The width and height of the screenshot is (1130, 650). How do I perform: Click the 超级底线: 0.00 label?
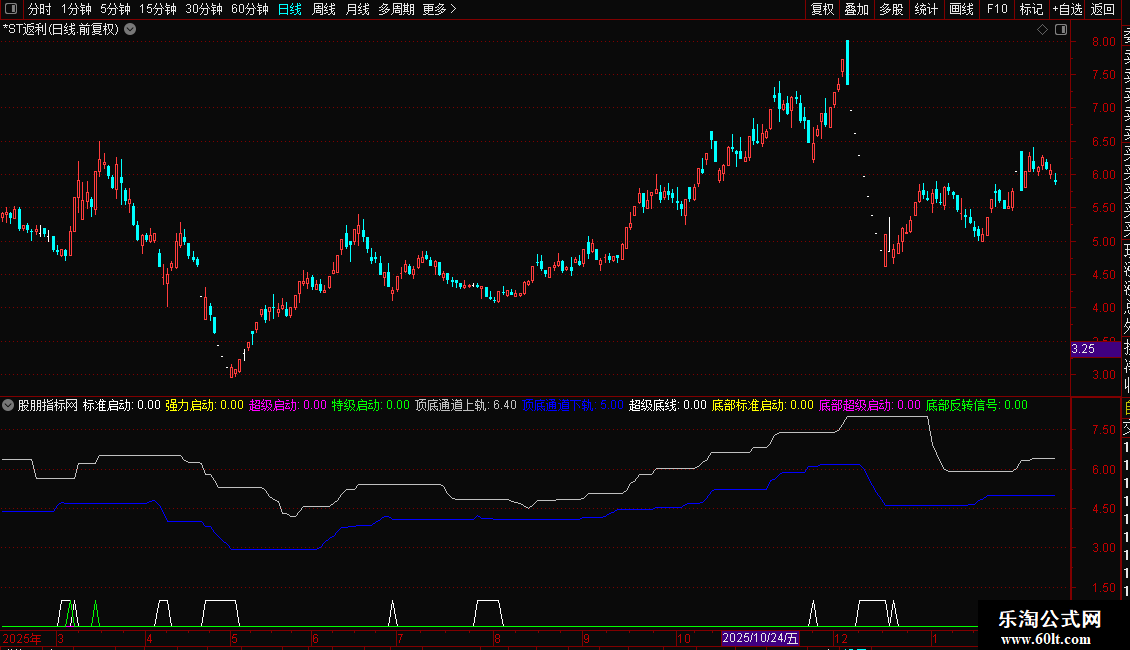pyautogui.click(x=668, y=405)
